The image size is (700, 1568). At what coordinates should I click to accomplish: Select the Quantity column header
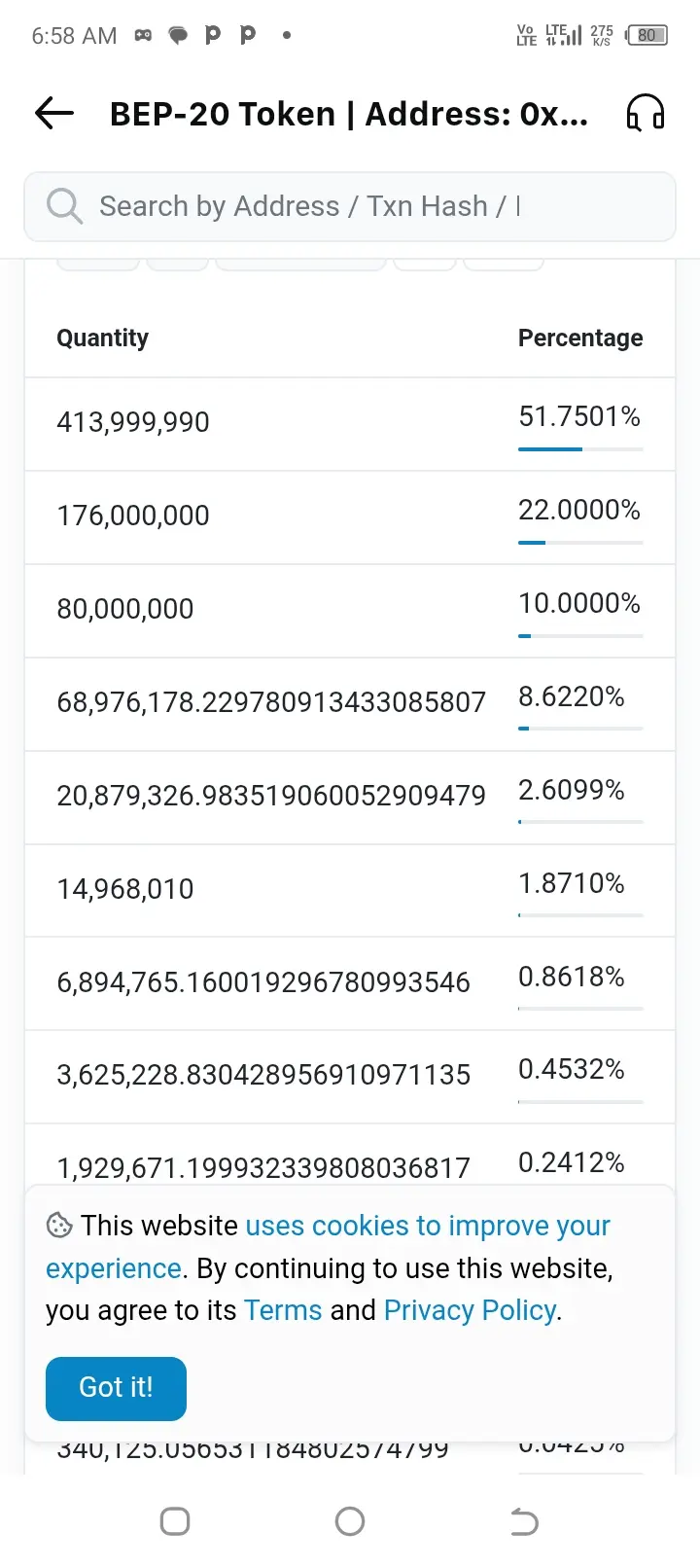[x=103, y=338]
